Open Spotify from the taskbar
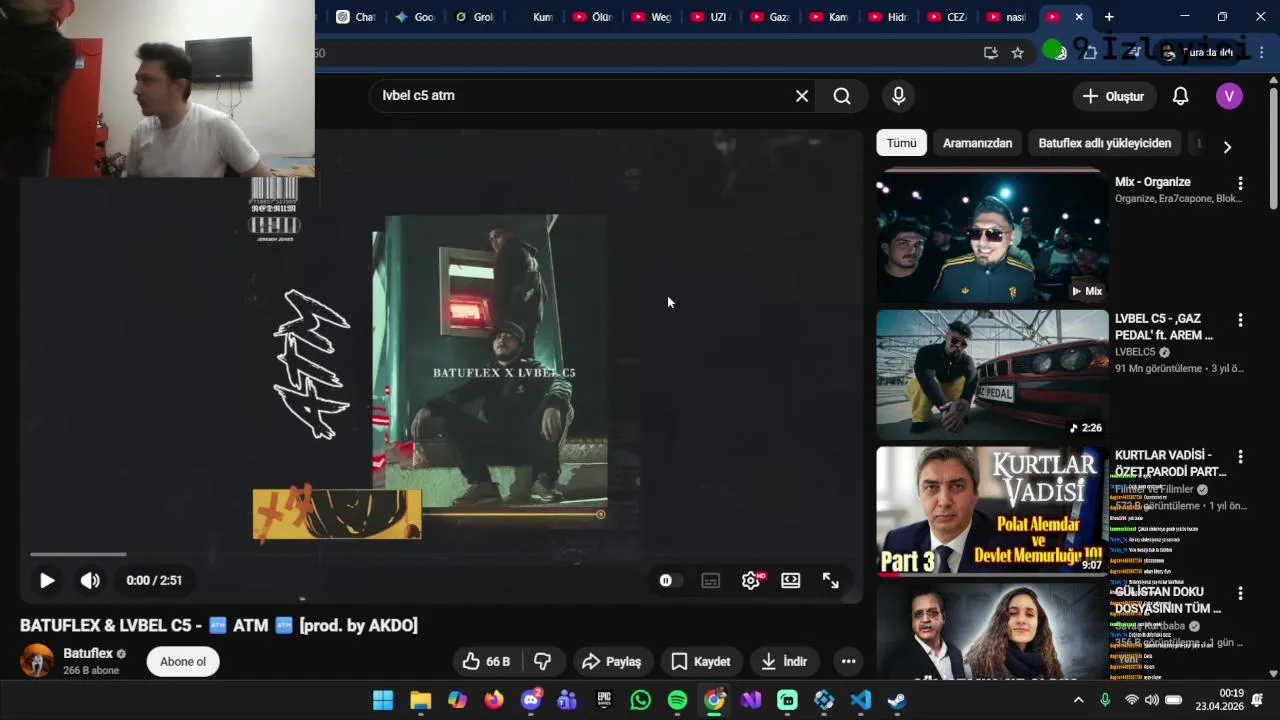Image resolution: width=1280 pixels, height=720 pixels. 677,700
